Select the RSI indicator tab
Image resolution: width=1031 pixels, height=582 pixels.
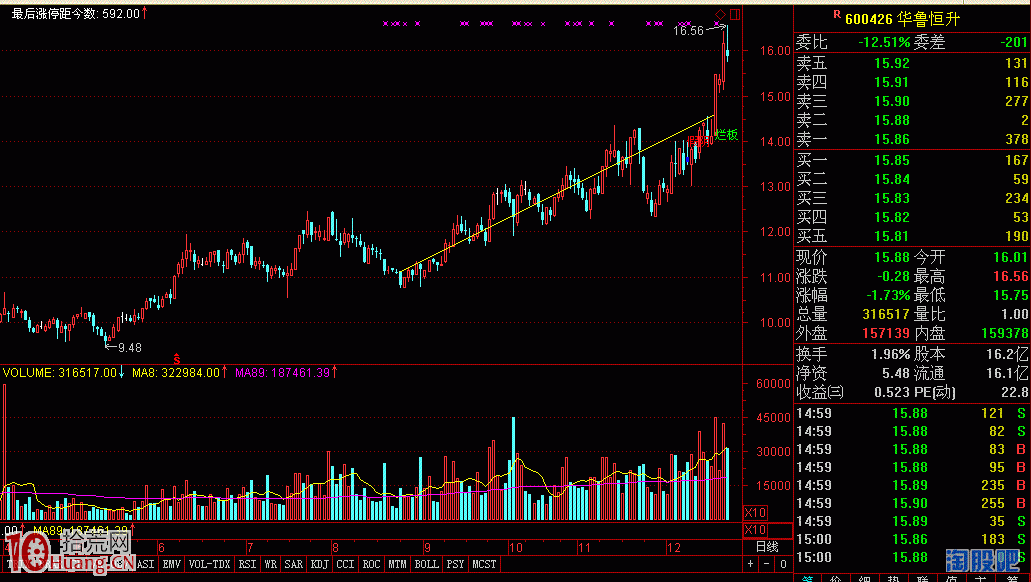point(247,564)
